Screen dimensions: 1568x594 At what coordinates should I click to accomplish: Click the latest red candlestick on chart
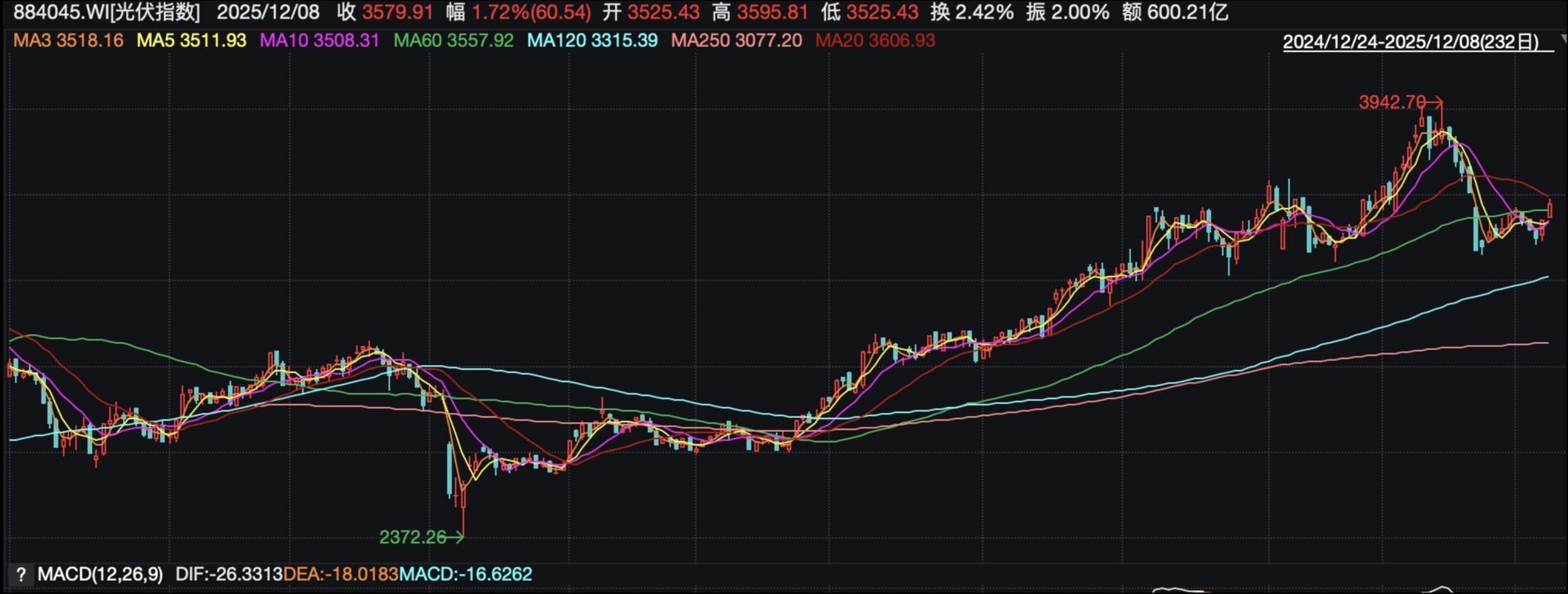1549,208
